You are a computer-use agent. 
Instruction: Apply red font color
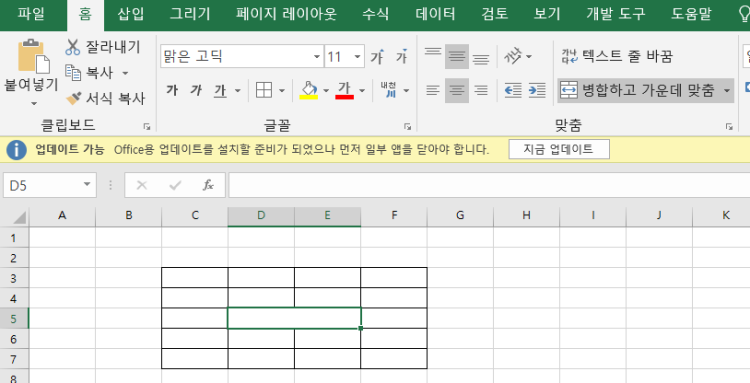[x=344, y=90]
